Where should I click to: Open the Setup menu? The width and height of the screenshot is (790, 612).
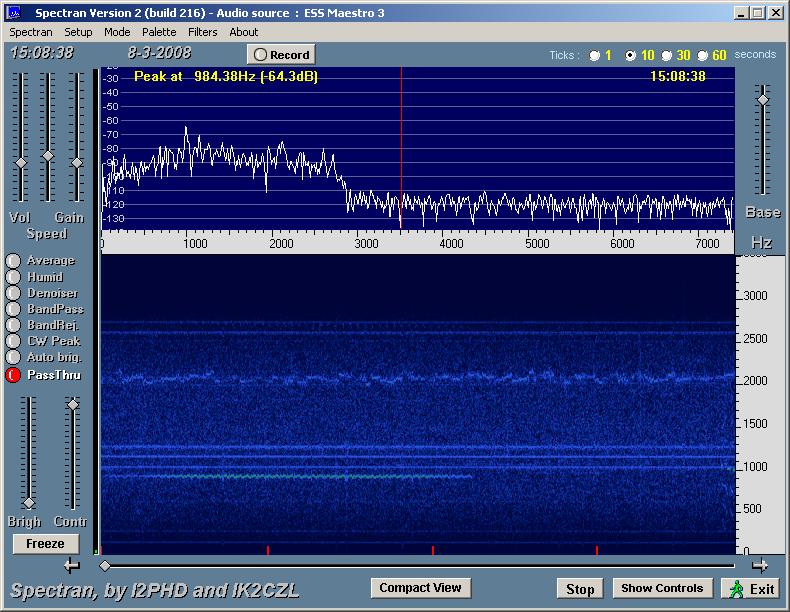pyautogui.click(x=78, y=32)
